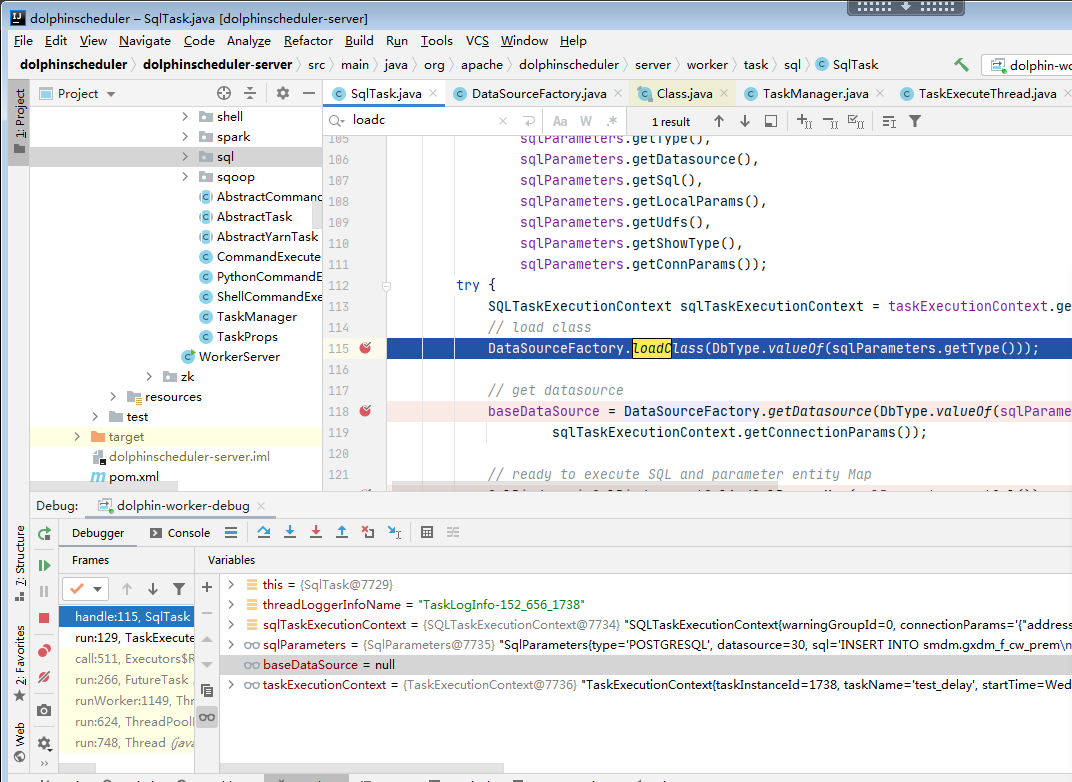Image resolution: width=1072 pixels, height=782 pixels.
Task: Close the SqlTask.java tab
Action: click(433, 93)
